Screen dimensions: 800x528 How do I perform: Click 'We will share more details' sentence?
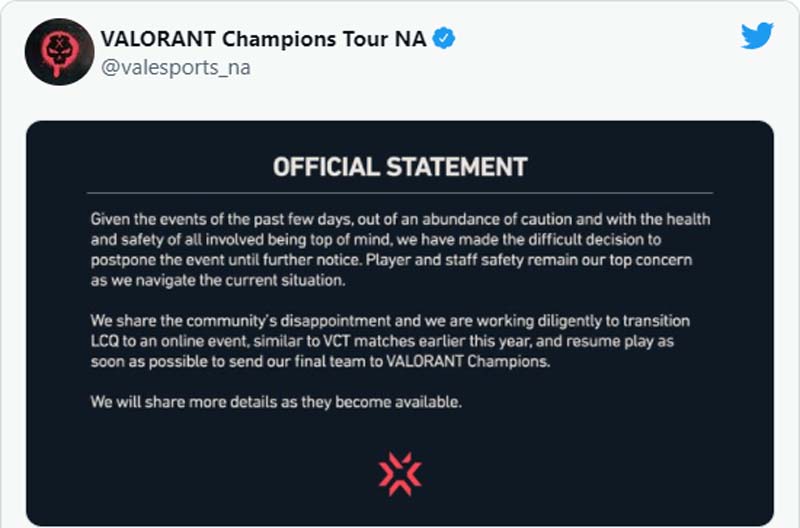click(276, 402)
